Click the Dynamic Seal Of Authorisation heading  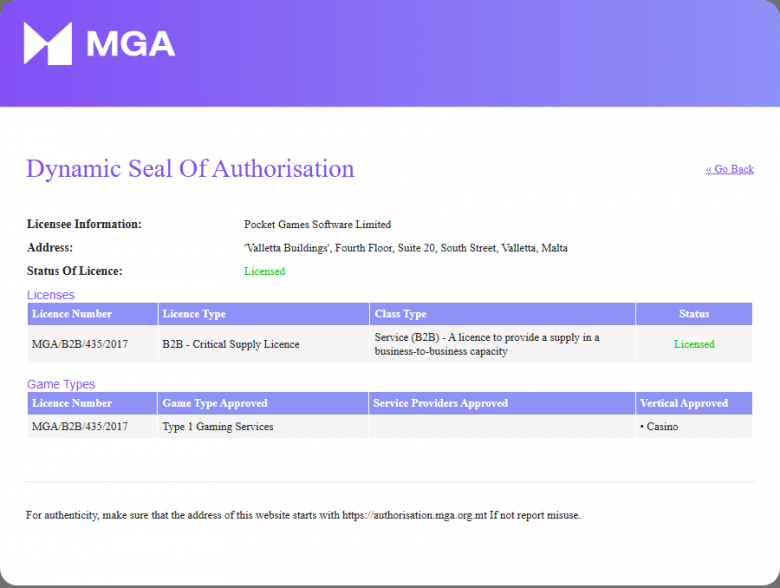pyautogui.click(x=190, y=169)
